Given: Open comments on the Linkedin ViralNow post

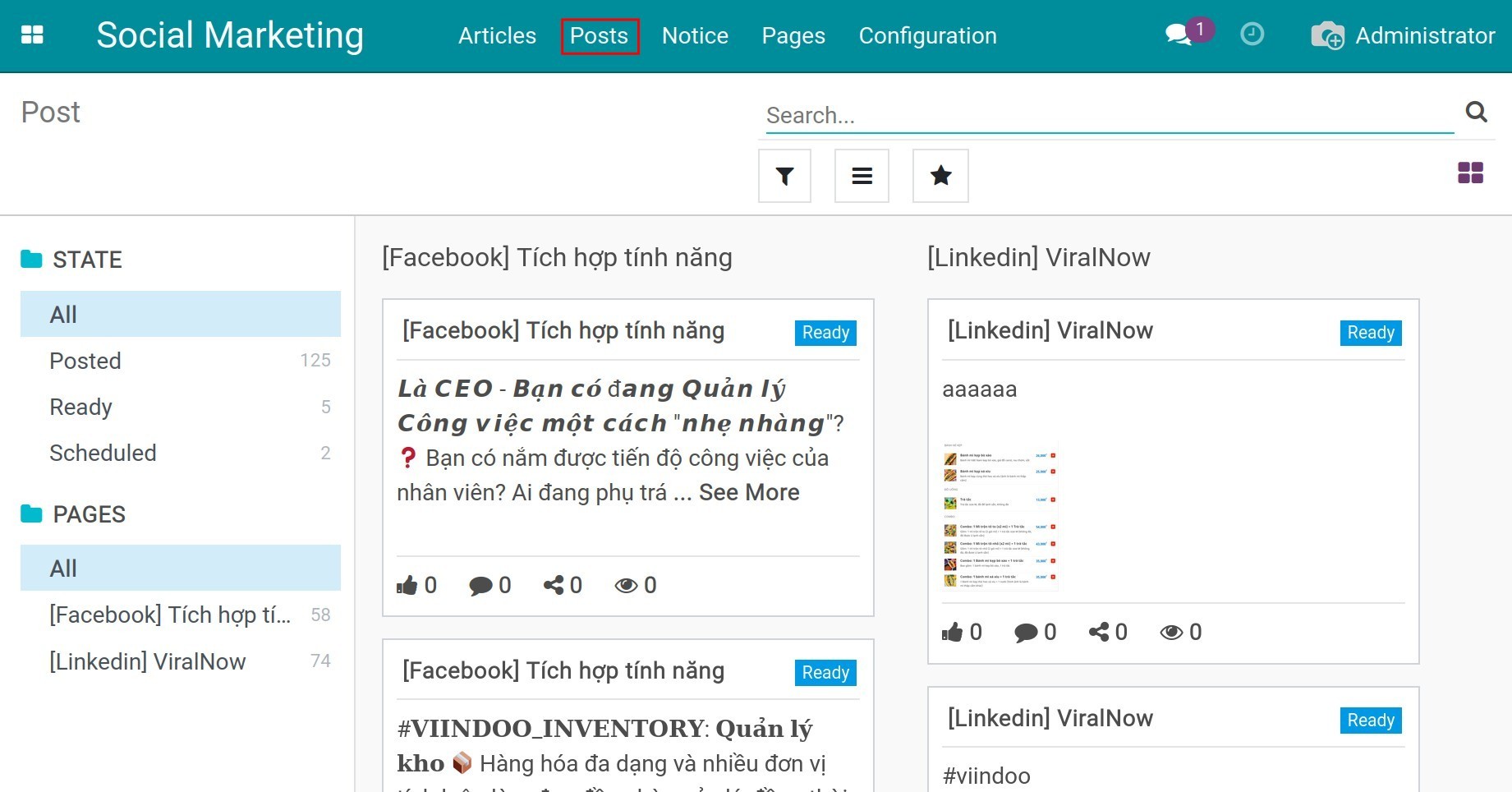Looking at the screenshot, I should coord(1026,632).
